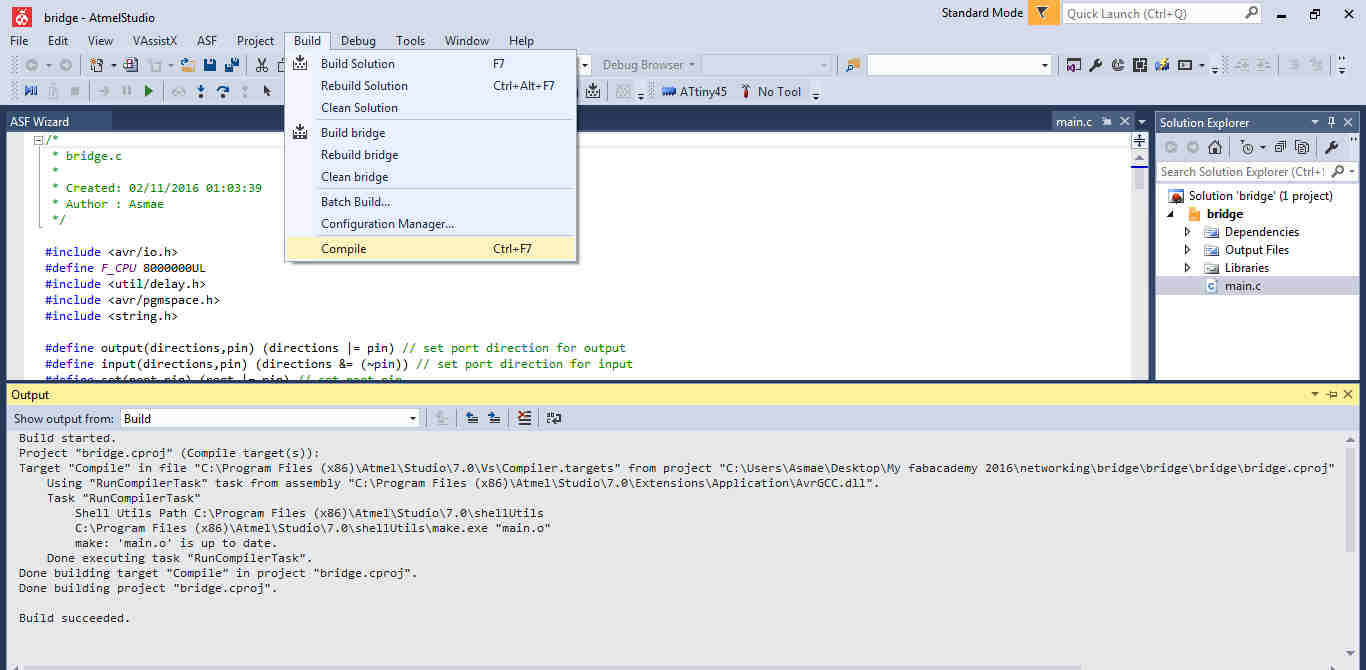Choose Clean bridge menu item
The image size is (1366, 670).
coord(430,177)
